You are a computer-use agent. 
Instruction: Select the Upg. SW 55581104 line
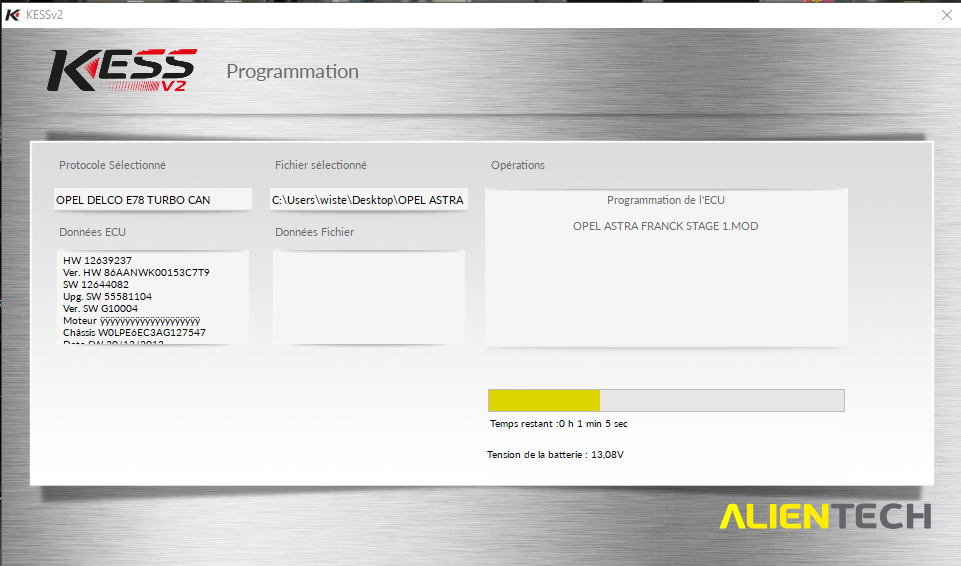click(107, 296)
